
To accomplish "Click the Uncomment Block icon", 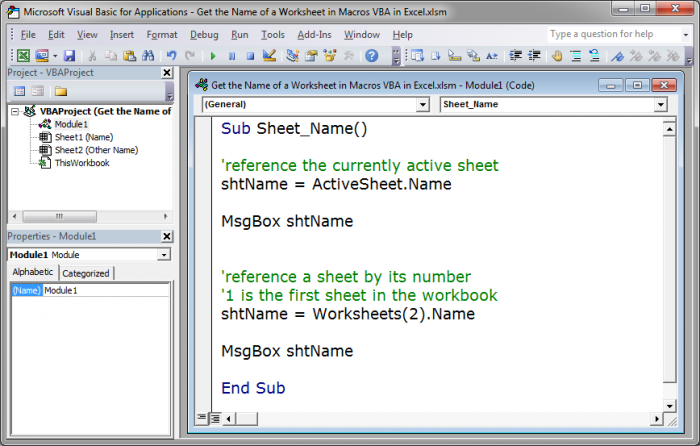I will (x=594, y=56).
